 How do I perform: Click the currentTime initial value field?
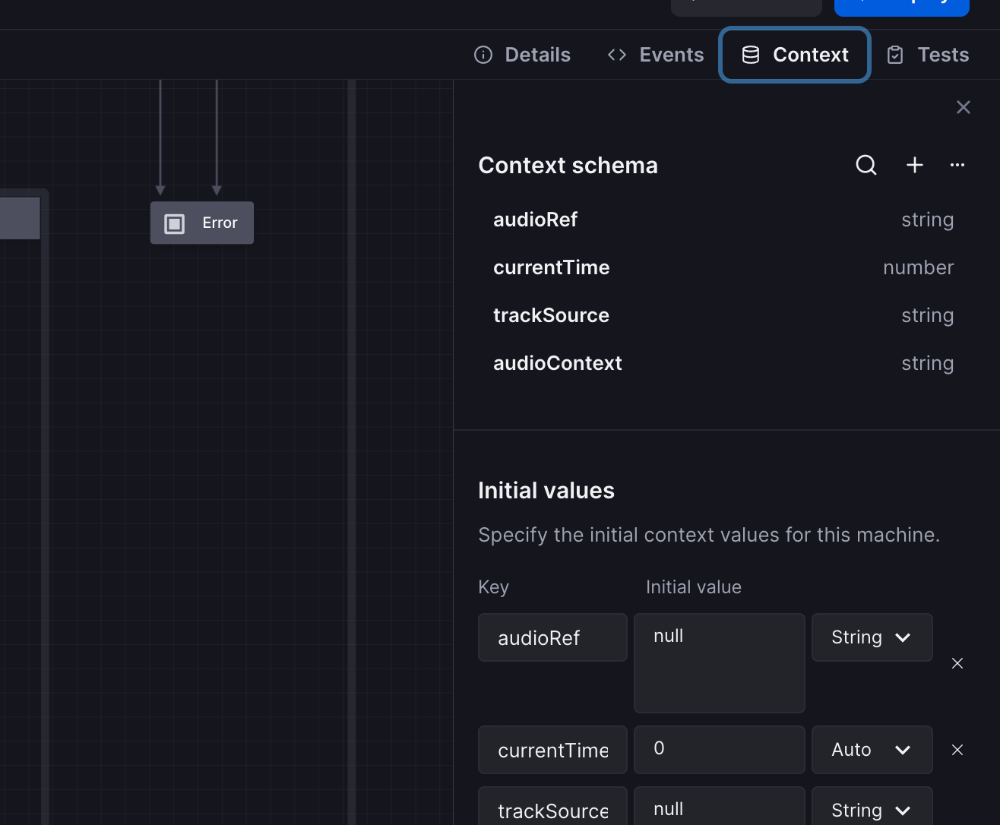[x=719, y=750]
